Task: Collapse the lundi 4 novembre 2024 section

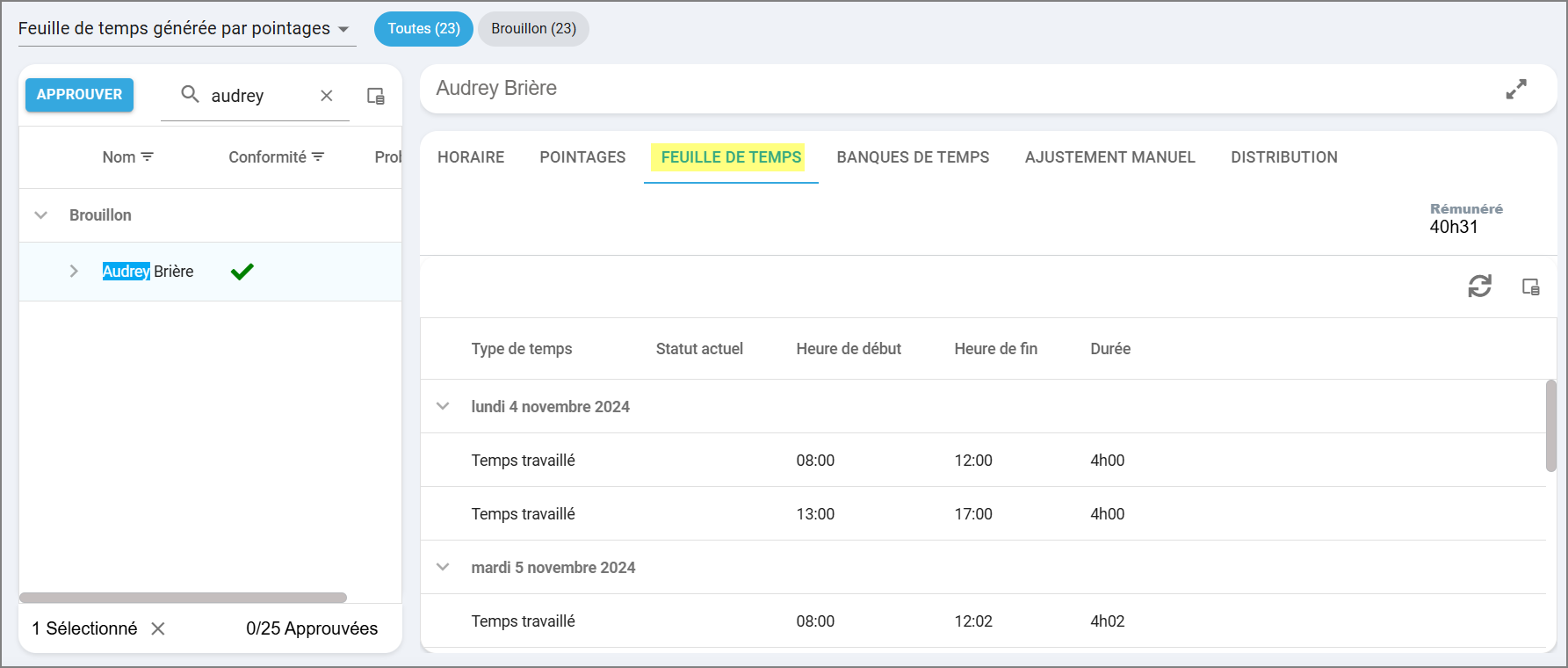Action: pyautogui.click(x=443, y=406)
